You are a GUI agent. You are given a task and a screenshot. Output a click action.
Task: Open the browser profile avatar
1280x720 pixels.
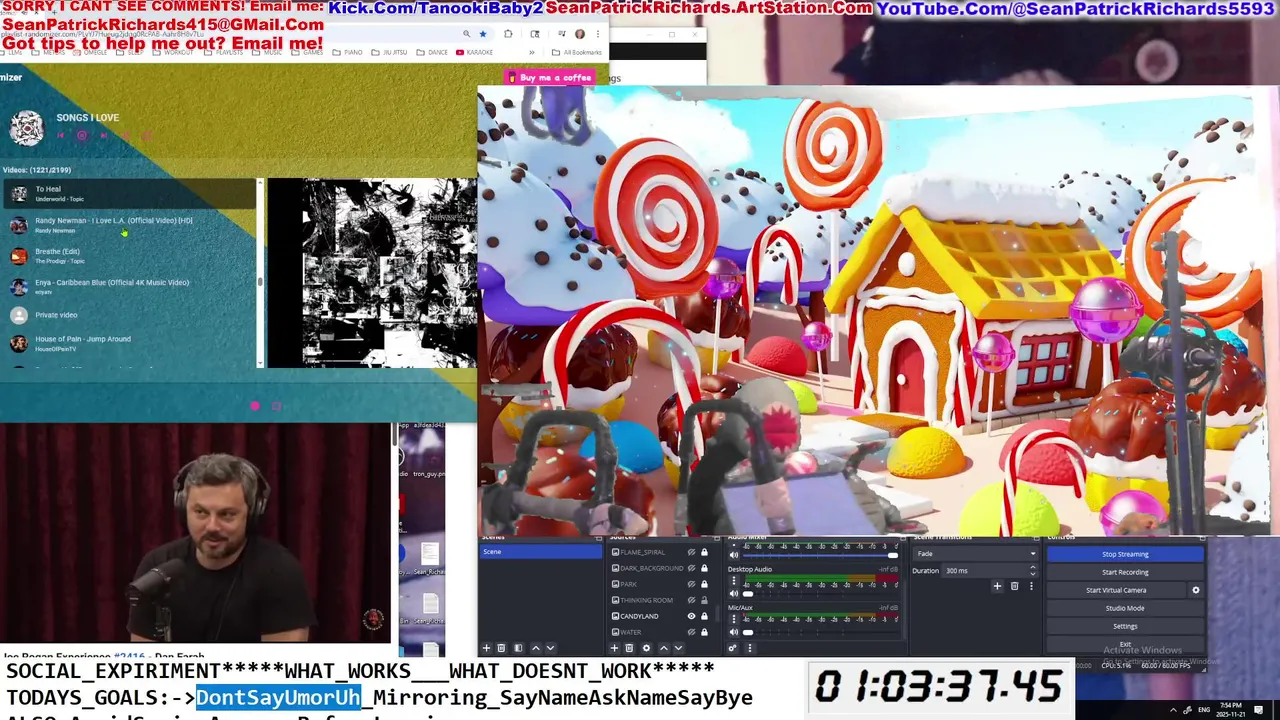point(579,34)
